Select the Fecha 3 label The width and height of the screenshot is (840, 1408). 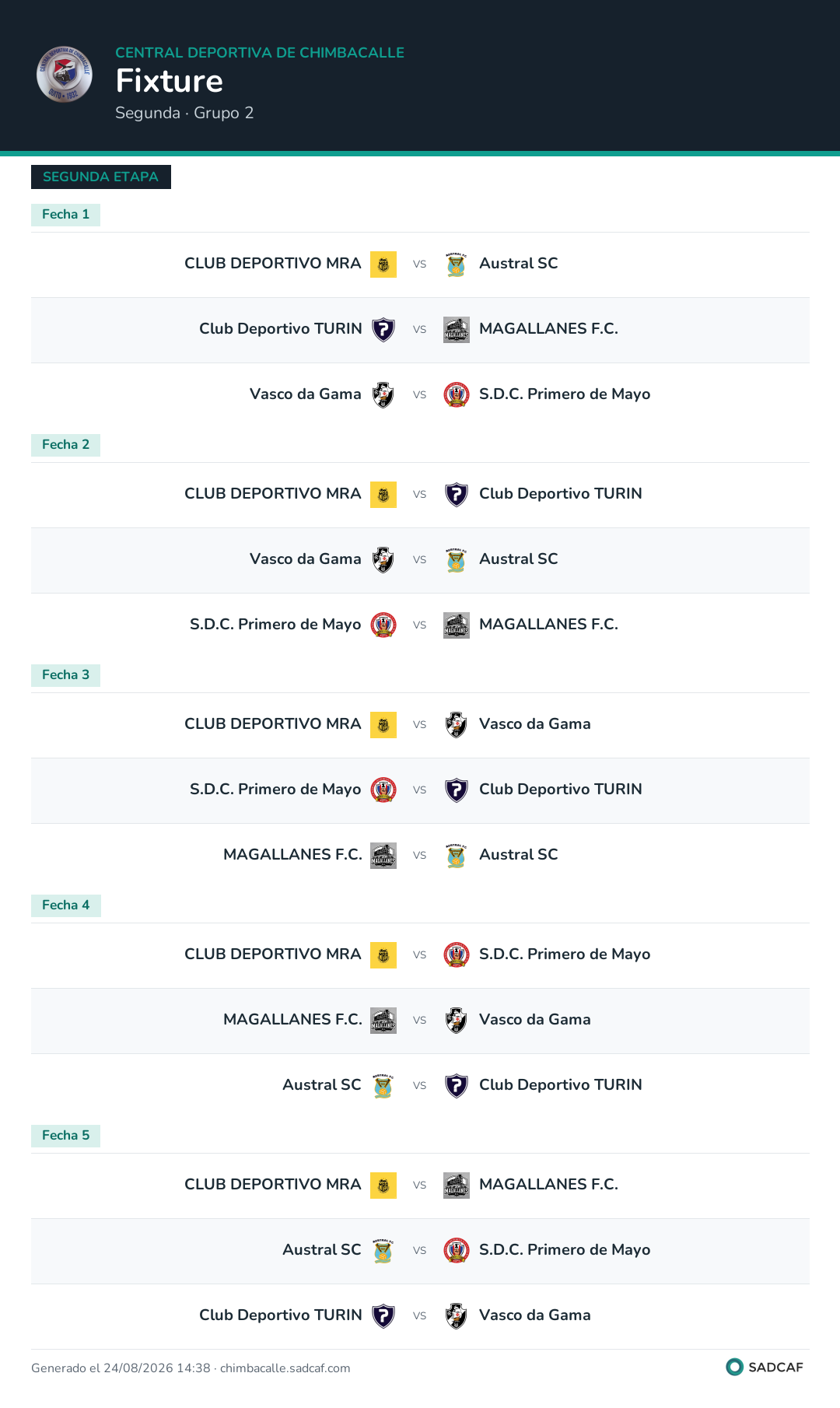point(65,675)
